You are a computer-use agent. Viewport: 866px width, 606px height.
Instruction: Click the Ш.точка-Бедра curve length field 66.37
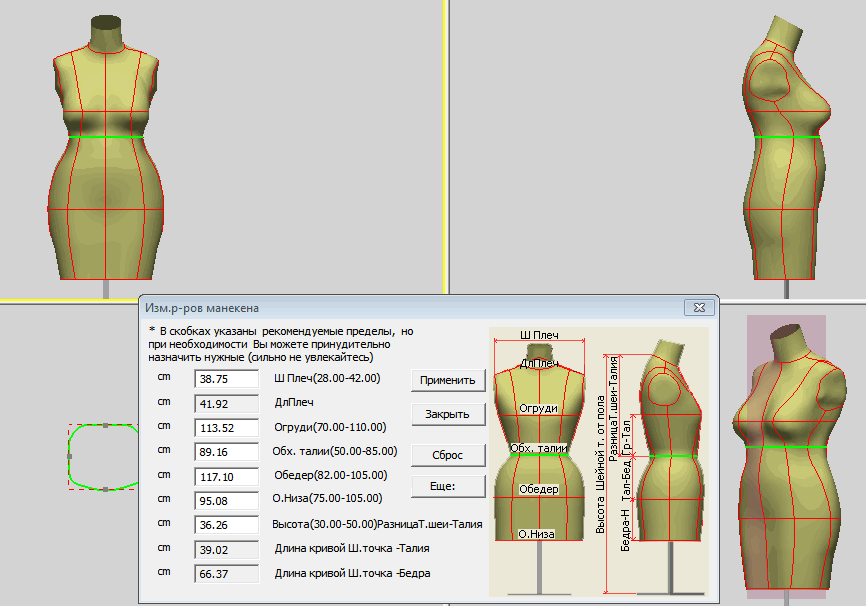pos(227,574)
